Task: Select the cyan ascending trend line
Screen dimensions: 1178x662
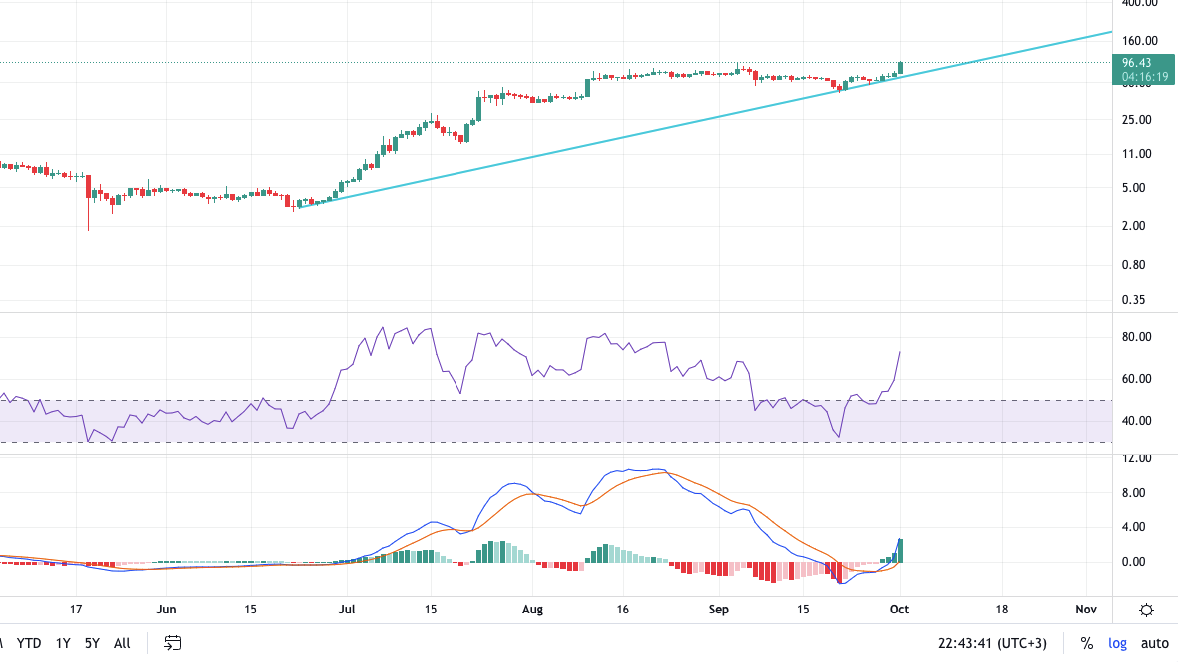Action: click(x=706, y=118)
